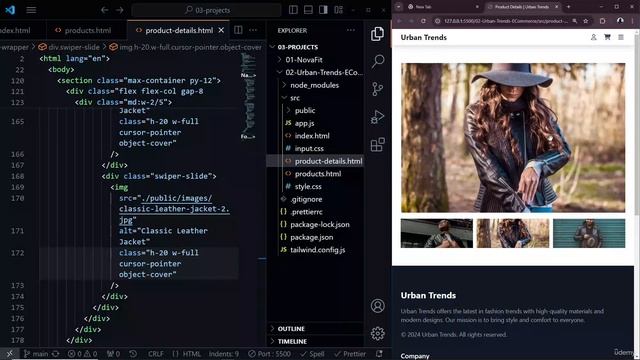Toggle secondary side bar layout icon
640x360 pixels.
323,10
